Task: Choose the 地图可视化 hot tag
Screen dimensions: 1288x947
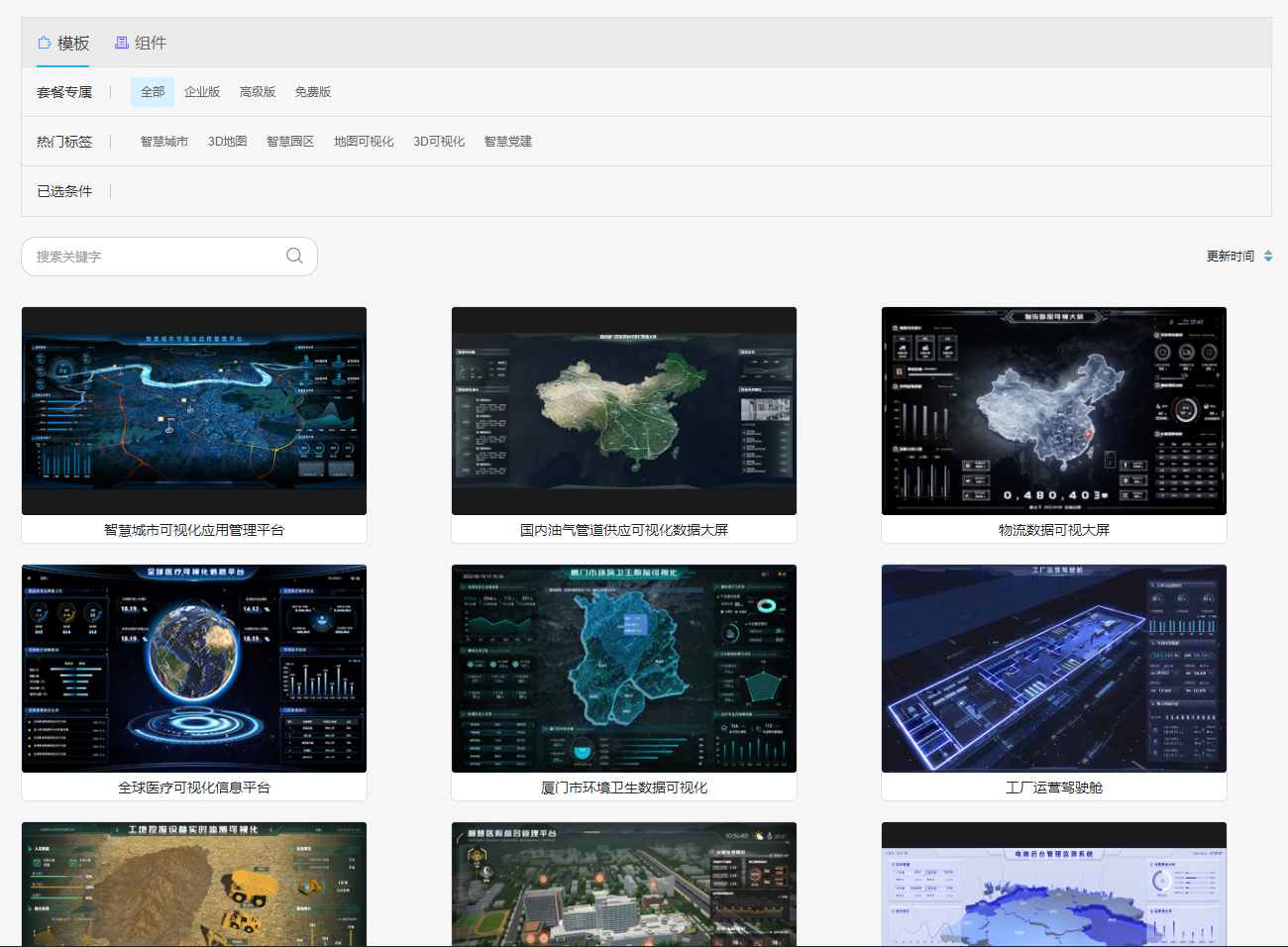Action: tap(364, 142)
